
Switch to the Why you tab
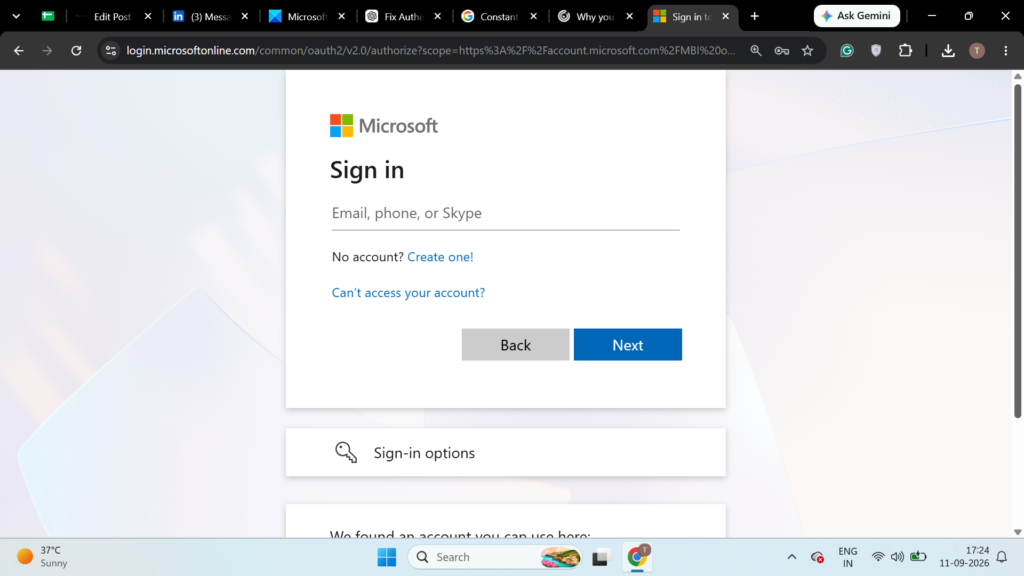594,16
